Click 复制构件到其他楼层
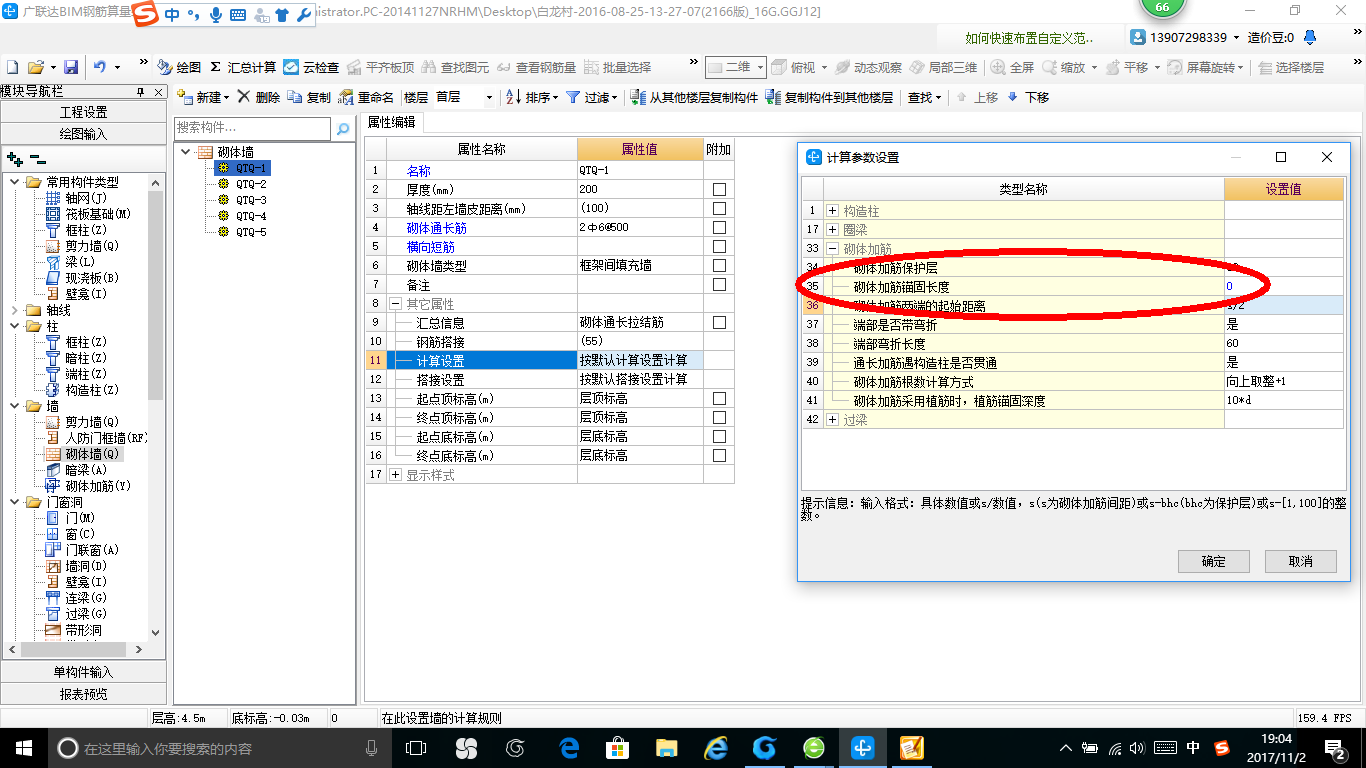The image size is (1366, 768). (829, 97)
